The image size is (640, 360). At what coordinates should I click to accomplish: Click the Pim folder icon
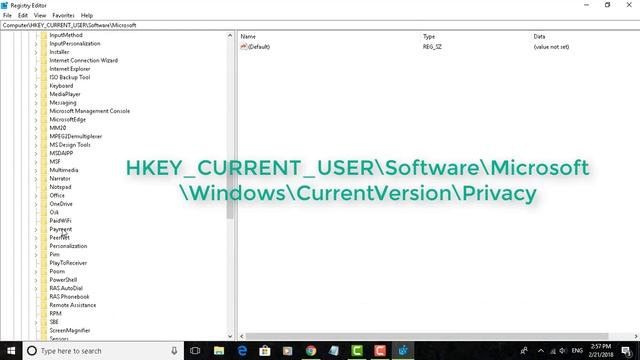click(x=44, y=254)
